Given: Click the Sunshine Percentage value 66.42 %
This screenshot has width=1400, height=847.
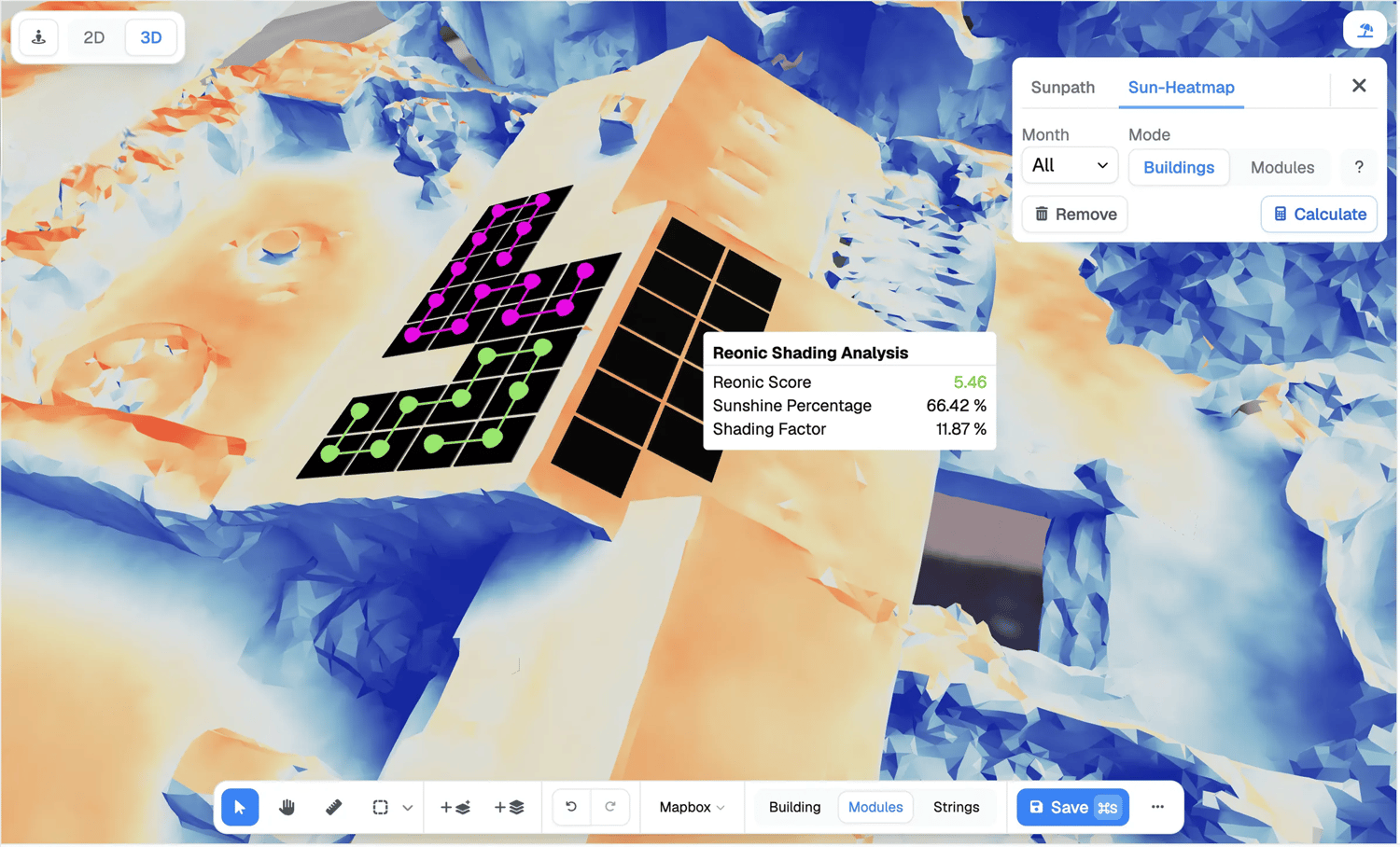Looking at the screenshot, I should [x=956, y=405].
